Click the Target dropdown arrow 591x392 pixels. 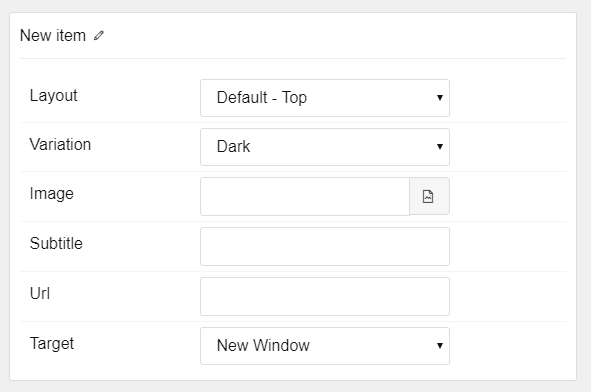coord(439,346)
